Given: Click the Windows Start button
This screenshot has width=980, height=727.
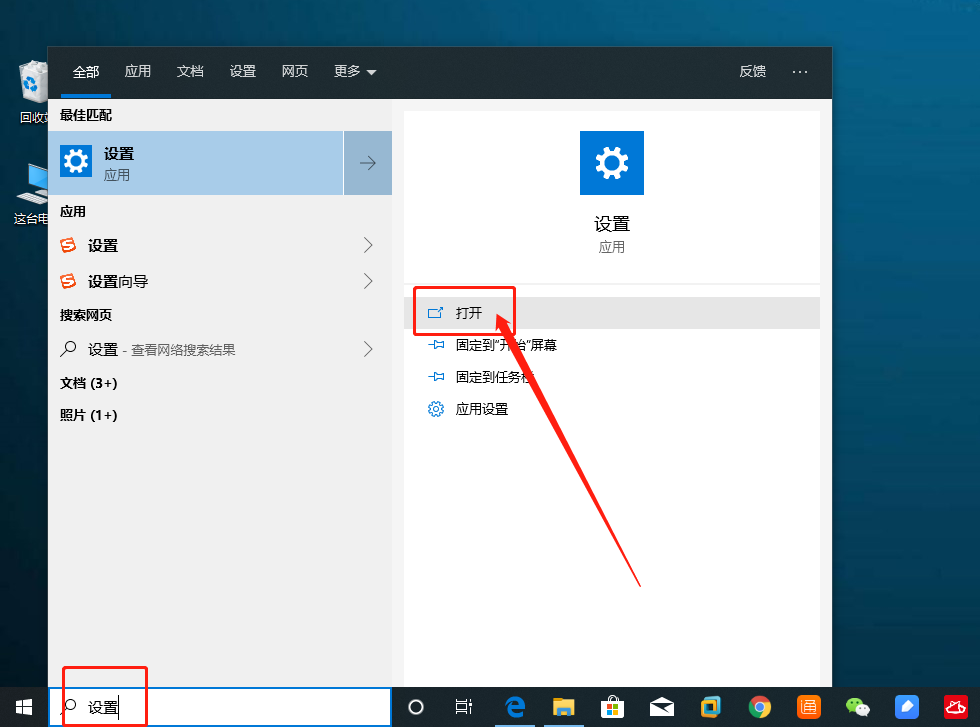Looking at the screenshot, I should [x=24, y=707].
